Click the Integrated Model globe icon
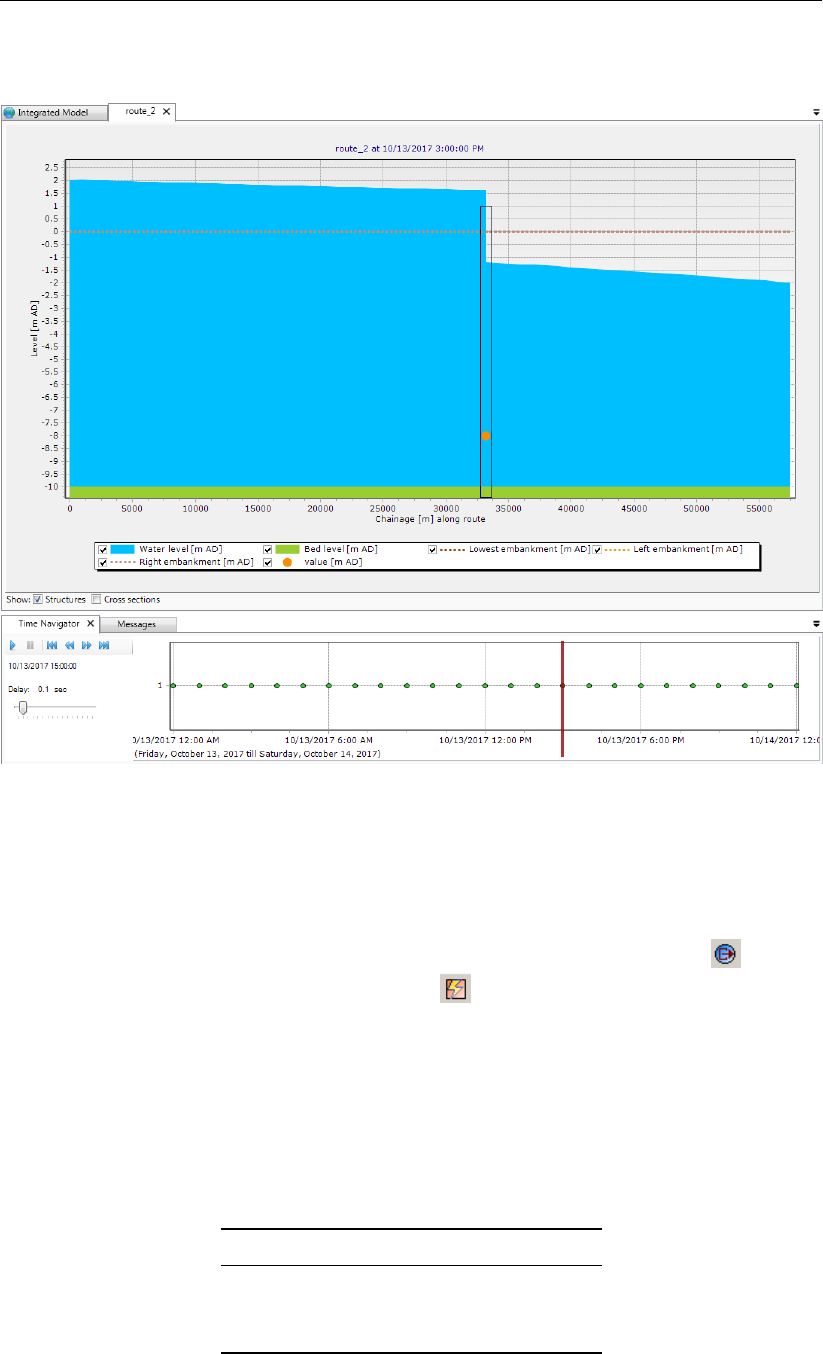 point(10,113)
